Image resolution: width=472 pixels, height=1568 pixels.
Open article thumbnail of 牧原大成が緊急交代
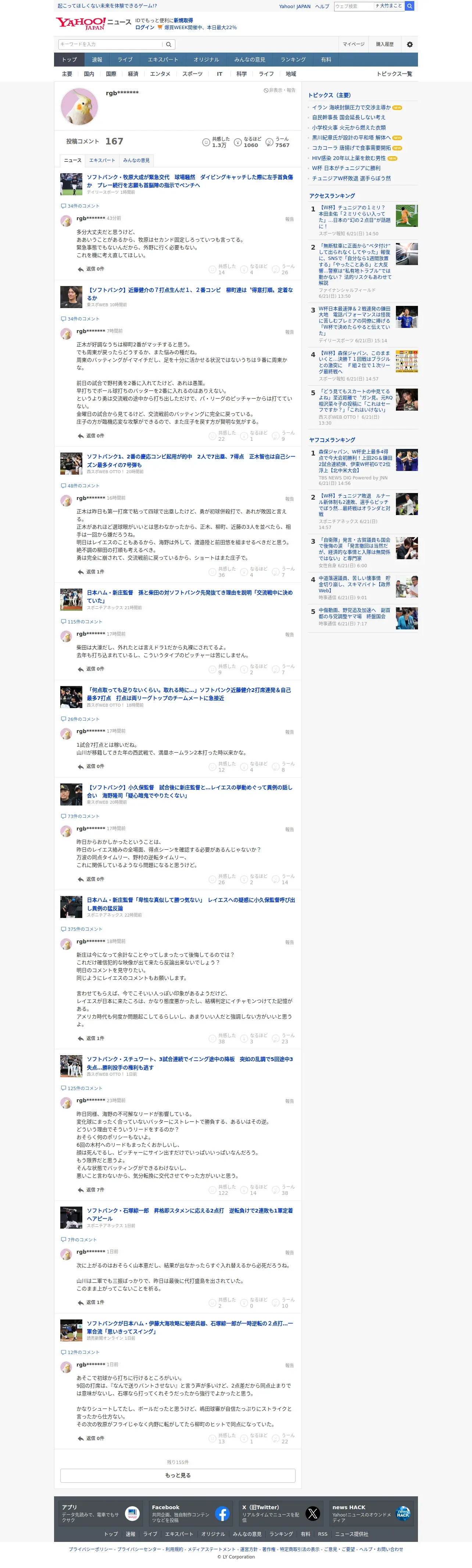pyautogui.click(x=71, y=184)
